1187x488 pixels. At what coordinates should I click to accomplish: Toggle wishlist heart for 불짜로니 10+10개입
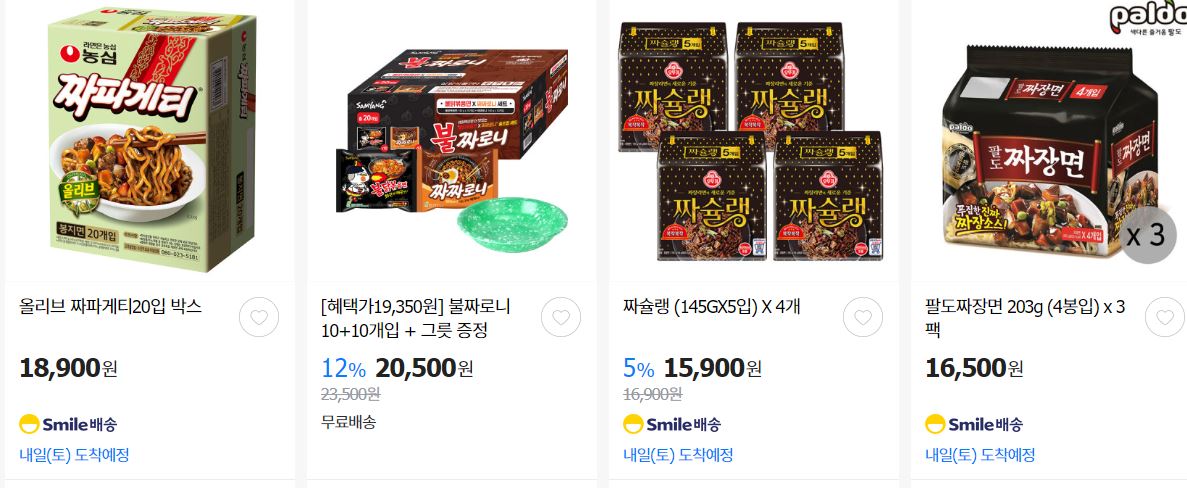pos(561,317)
